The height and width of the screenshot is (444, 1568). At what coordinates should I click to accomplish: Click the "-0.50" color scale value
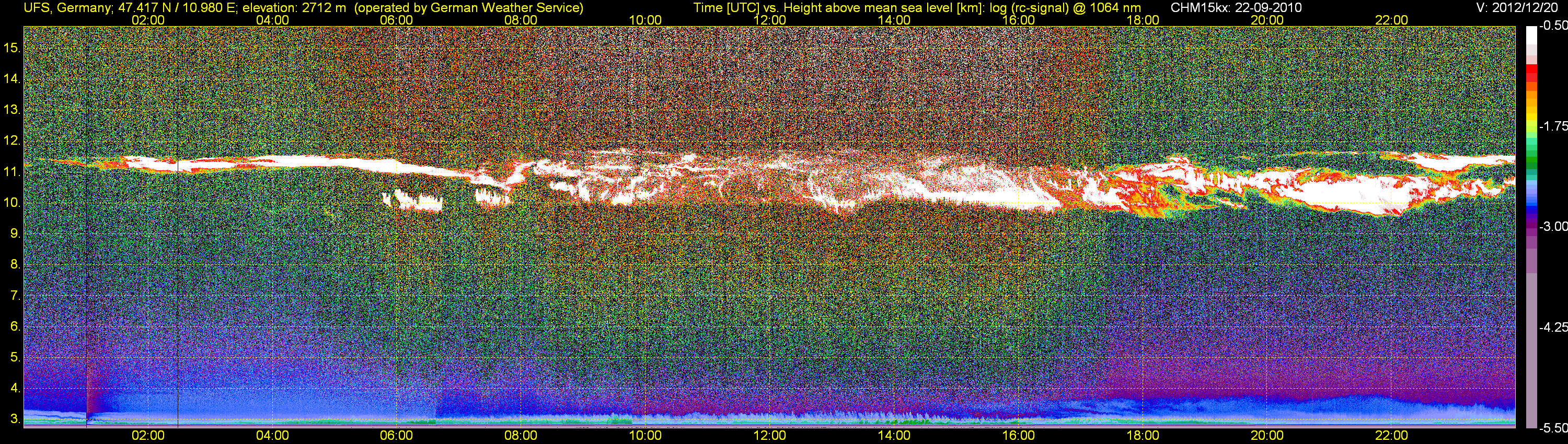click(x=1553, y=26)
